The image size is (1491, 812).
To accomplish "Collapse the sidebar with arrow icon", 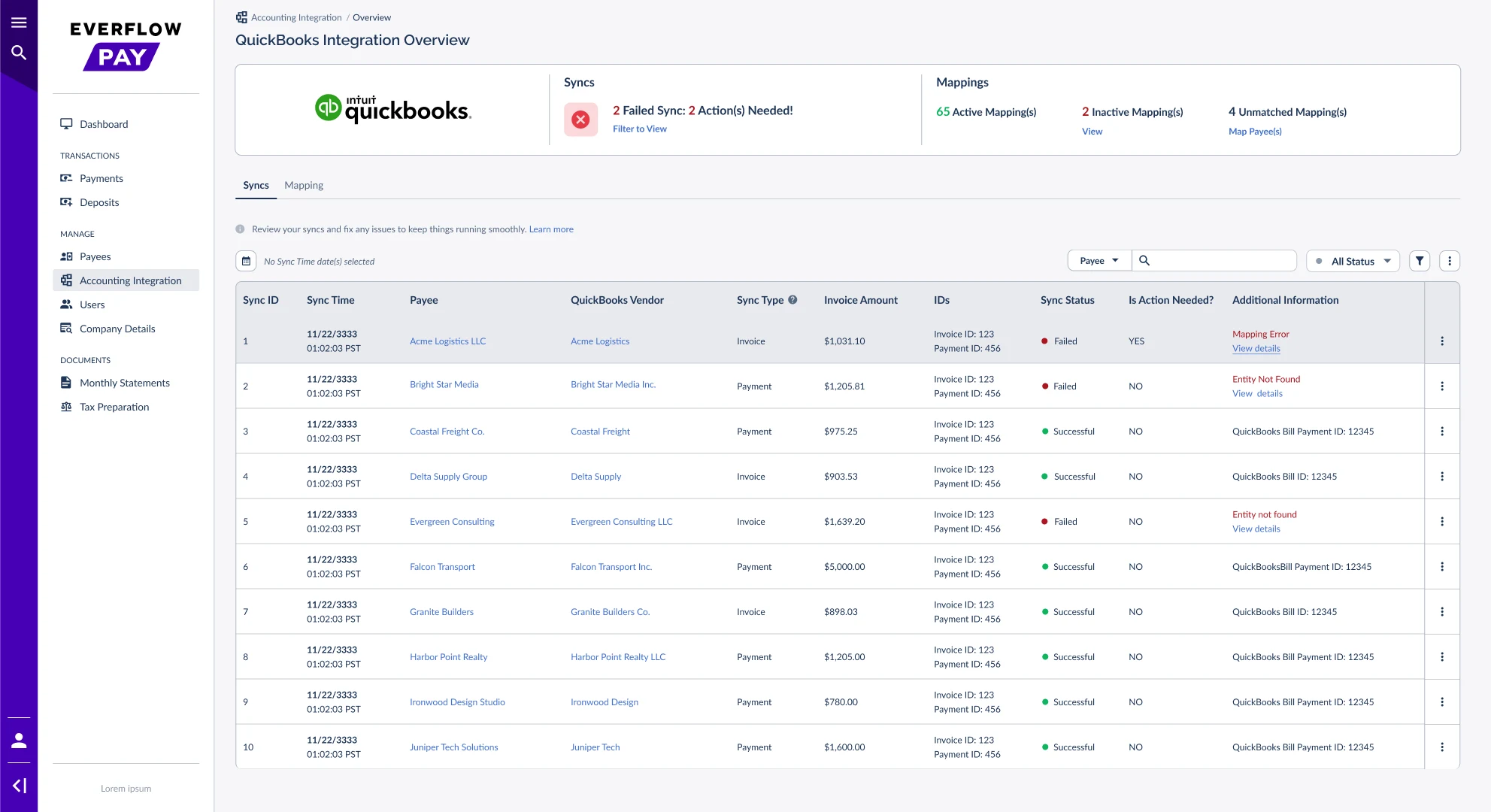I will (19, 786).
